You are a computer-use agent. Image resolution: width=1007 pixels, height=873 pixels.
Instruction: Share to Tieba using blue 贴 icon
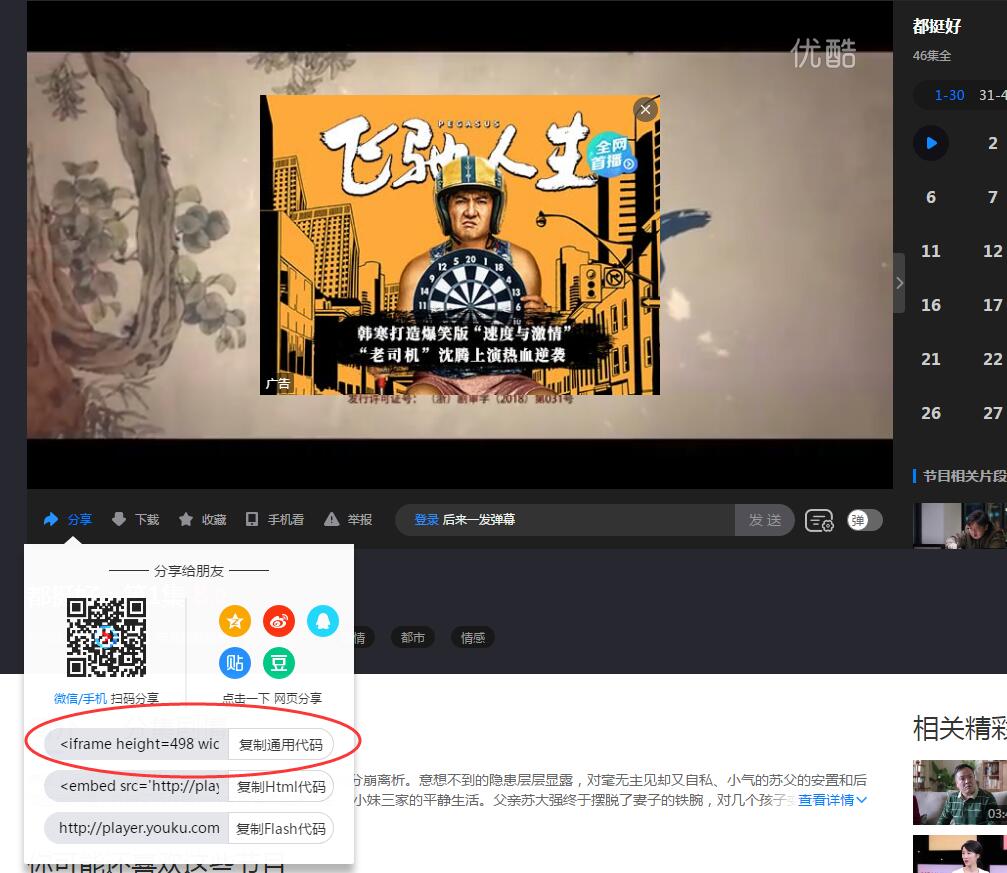click(x=235, y=662)
